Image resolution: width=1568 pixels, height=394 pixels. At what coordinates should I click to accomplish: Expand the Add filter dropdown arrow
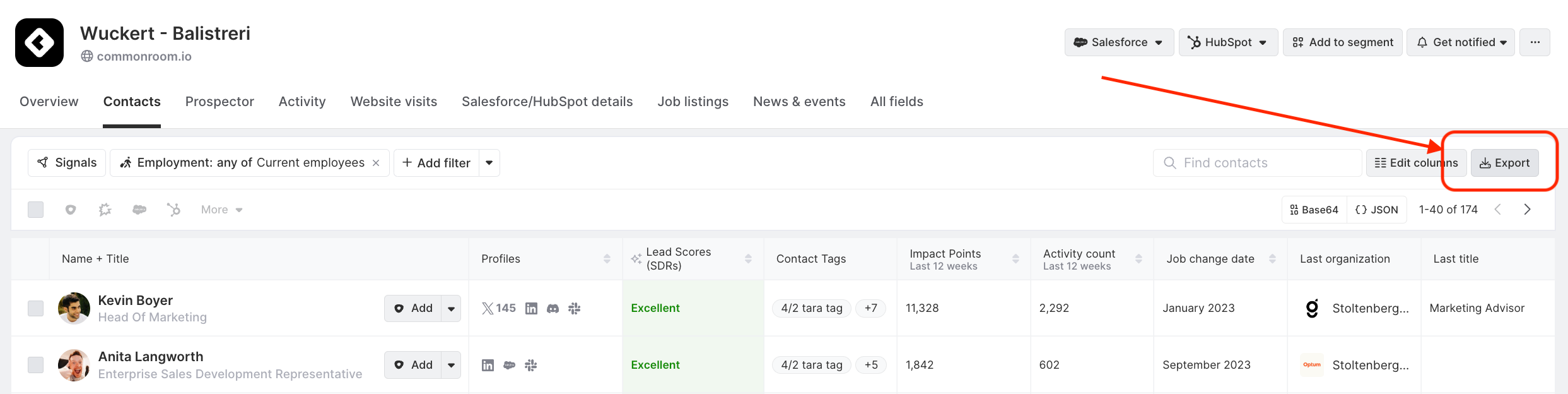[489, 163]
